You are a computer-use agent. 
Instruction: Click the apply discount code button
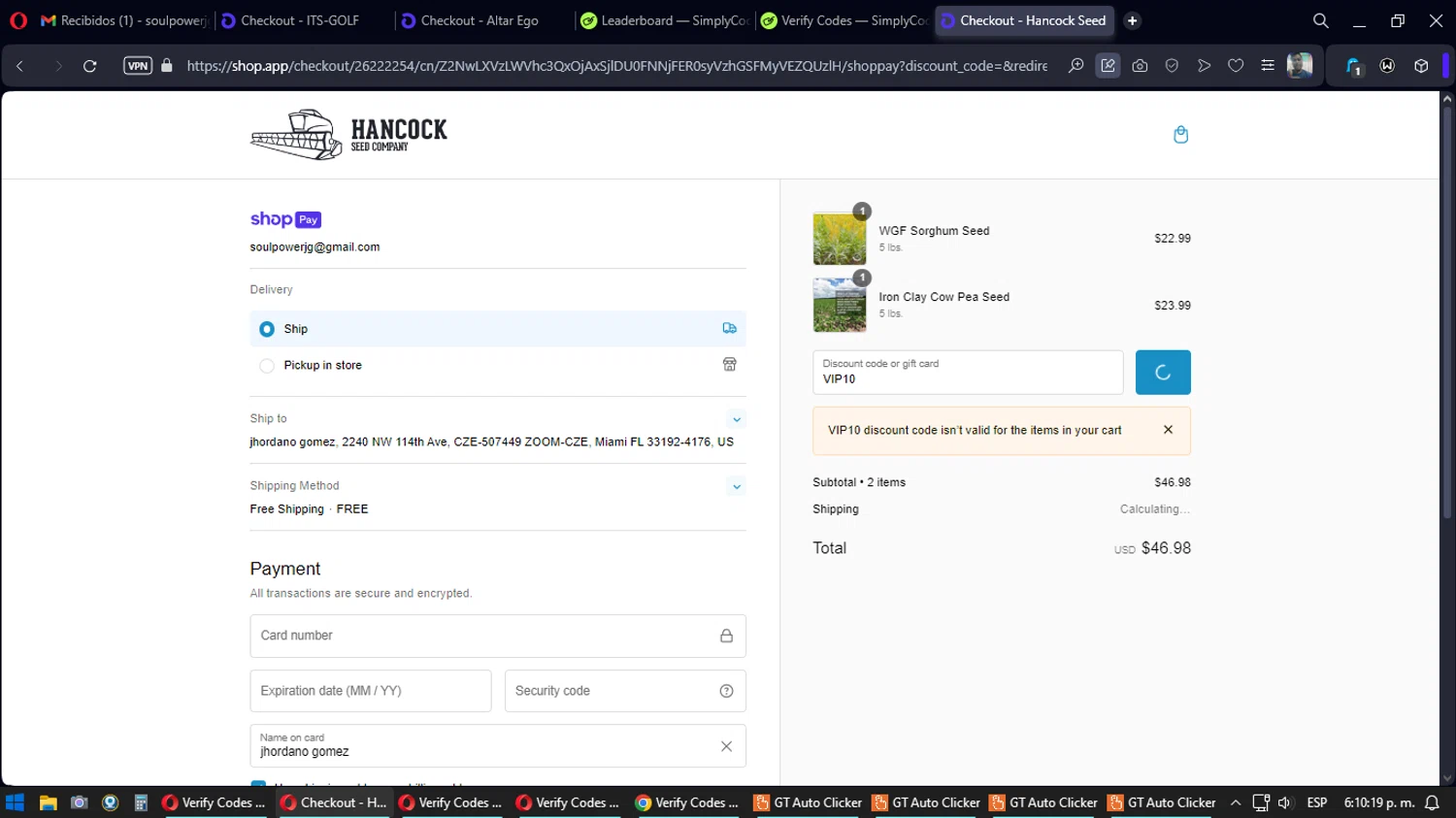pyautogui.click(x=1163, y=373)
